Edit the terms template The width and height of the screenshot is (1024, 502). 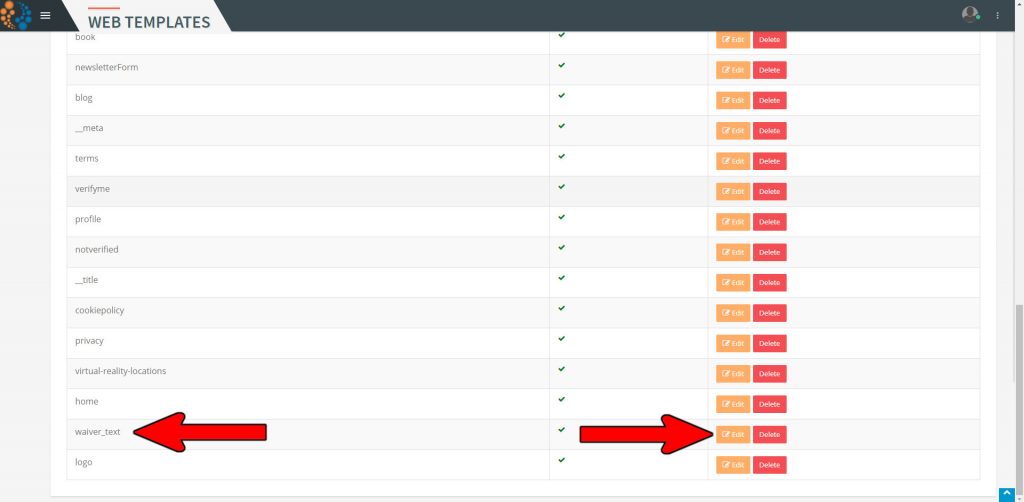[x=733, y=161]
